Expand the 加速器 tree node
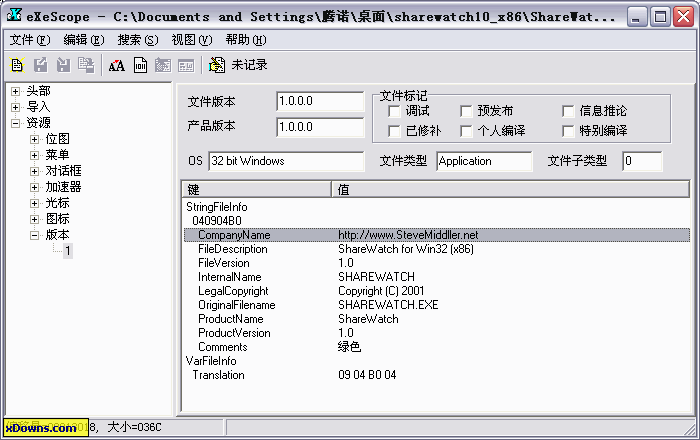The height and width of the screenshot is (440, 700). click(x=34, y=187)
